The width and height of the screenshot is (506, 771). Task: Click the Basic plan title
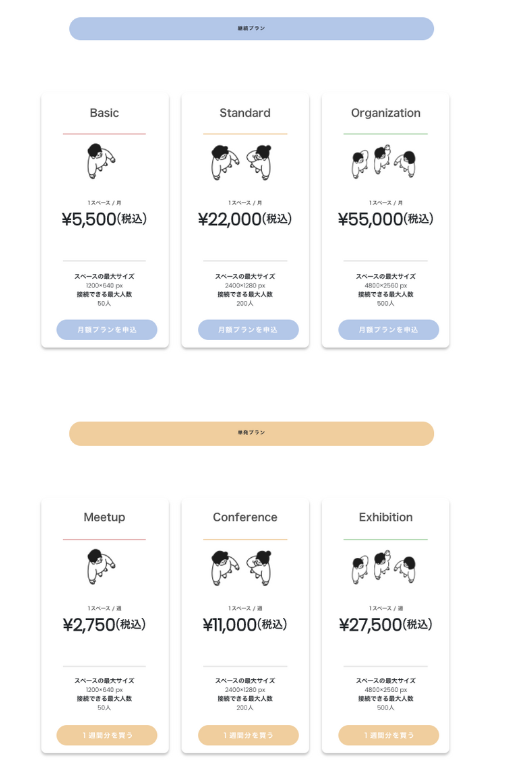pyautogui.click(x=104, y=113)
